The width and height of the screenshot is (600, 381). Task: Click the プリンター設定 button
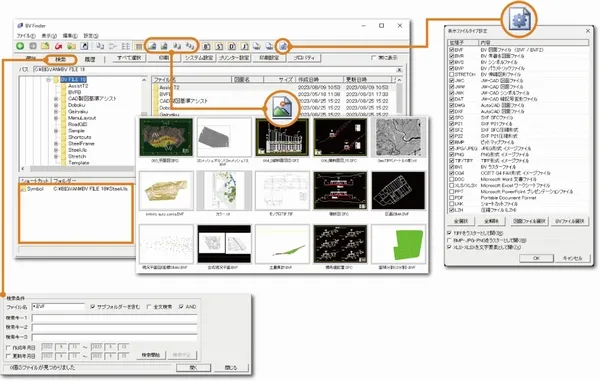pos(234,58)
